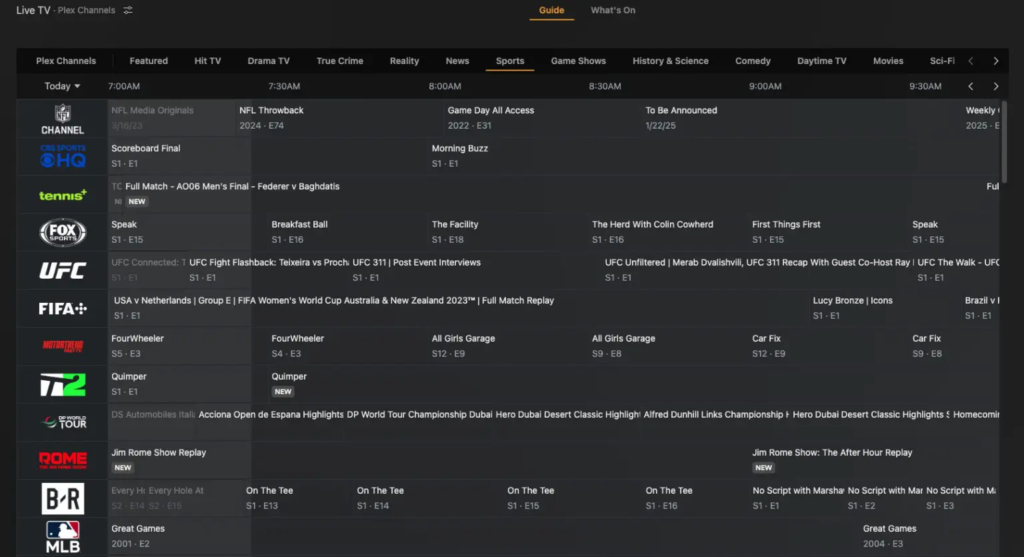Select the Fox Sports channel logo
The image size is (1024, 557).
pos(63,232)
